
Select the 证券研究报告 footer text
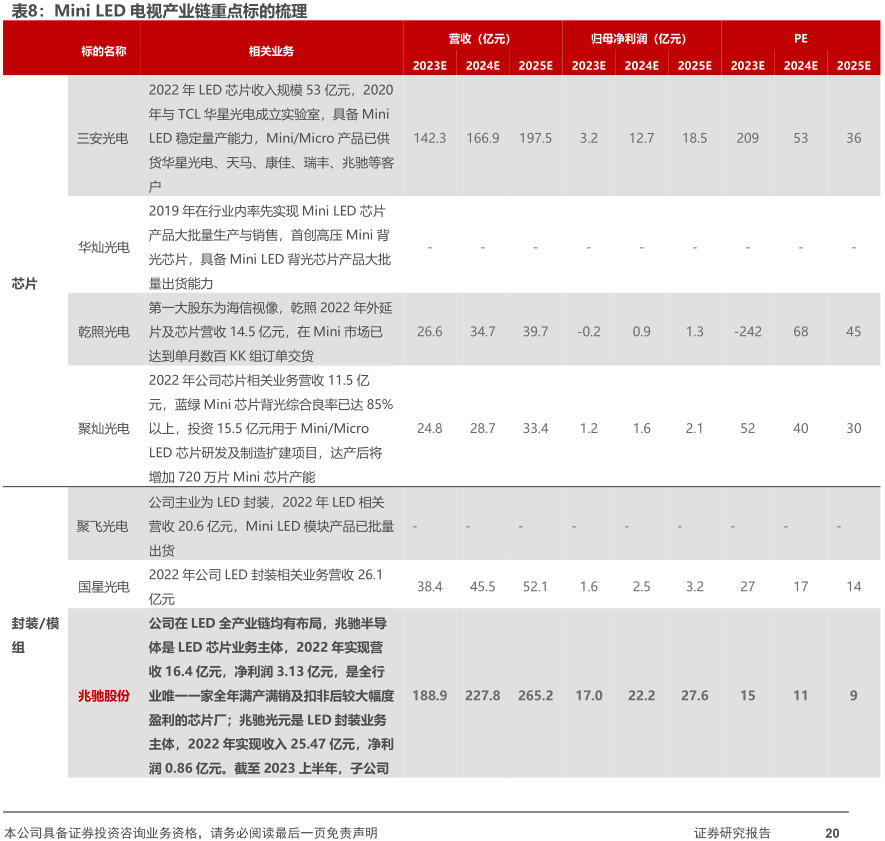tap(732, 832)
